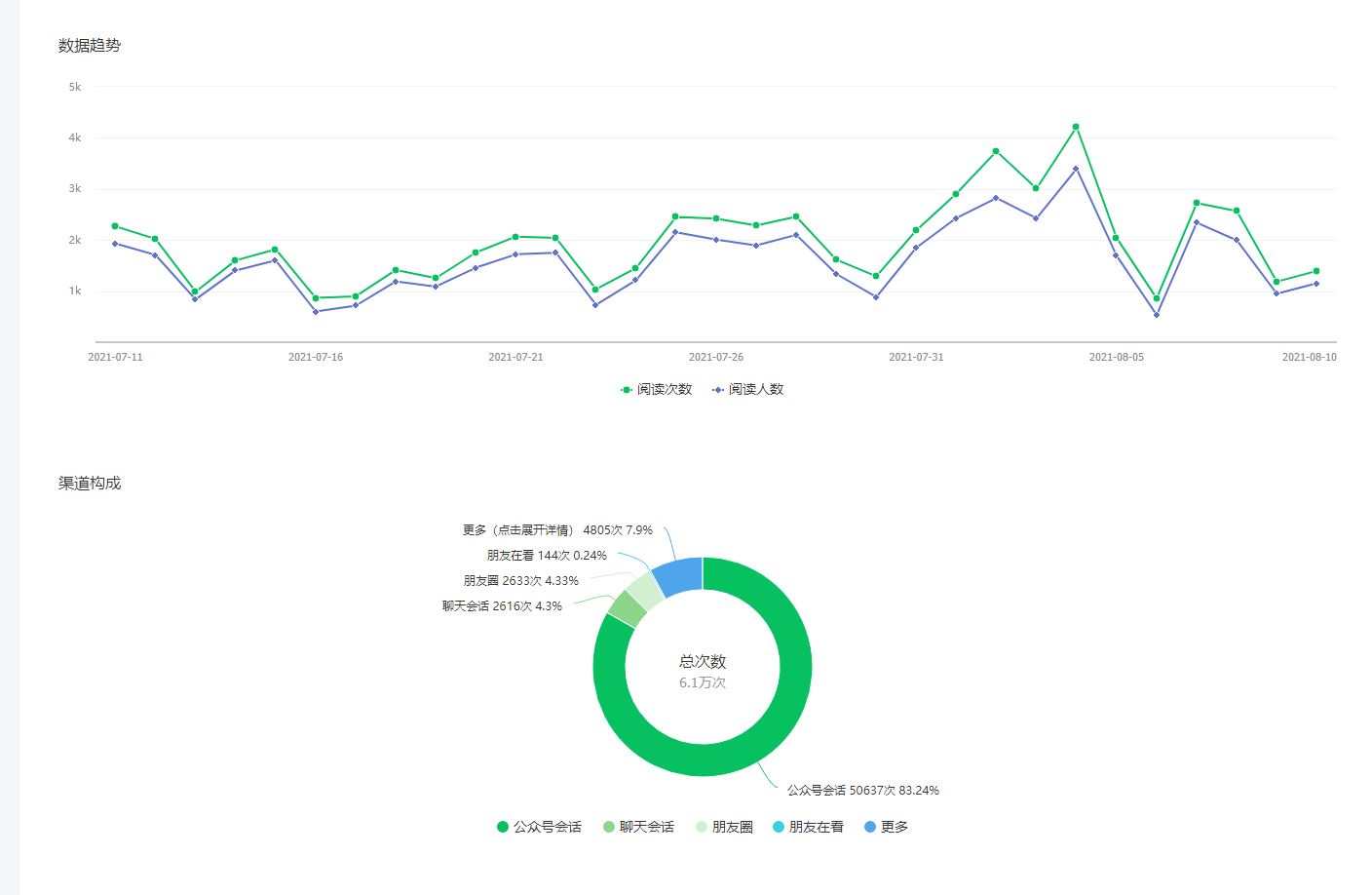1372x895 pixels.
Task: Click the 数据趋势 section heading
Action: coord(90,46)
